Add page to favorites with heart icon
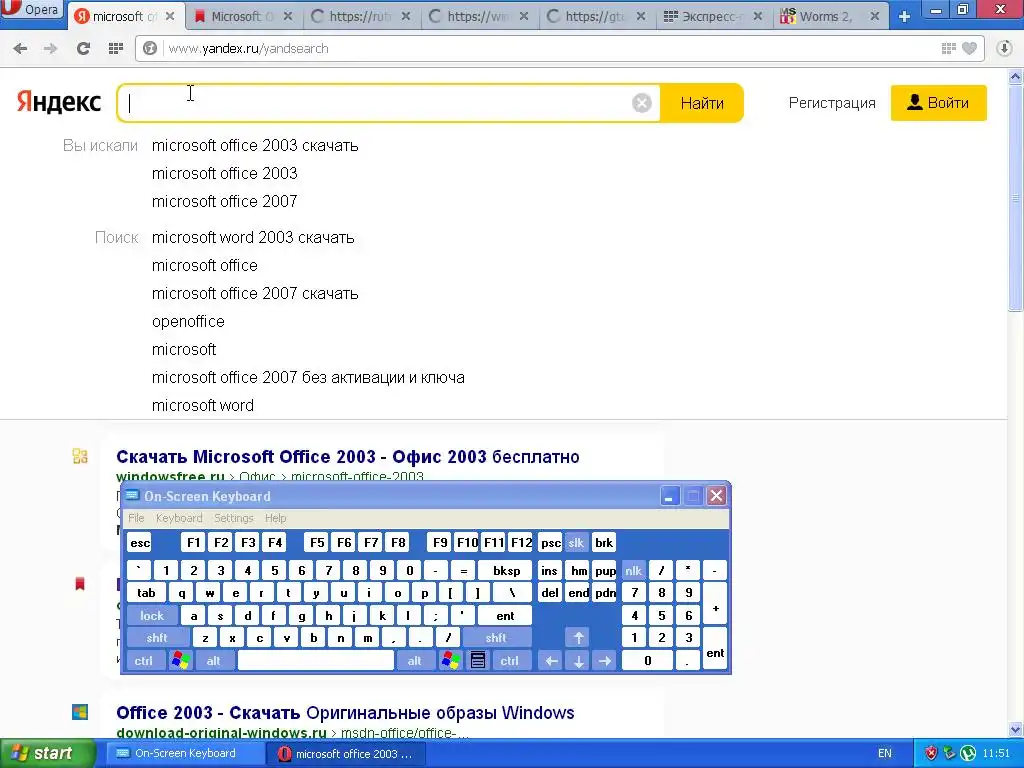Screen dimensions: 1024x768 [970, 48]
